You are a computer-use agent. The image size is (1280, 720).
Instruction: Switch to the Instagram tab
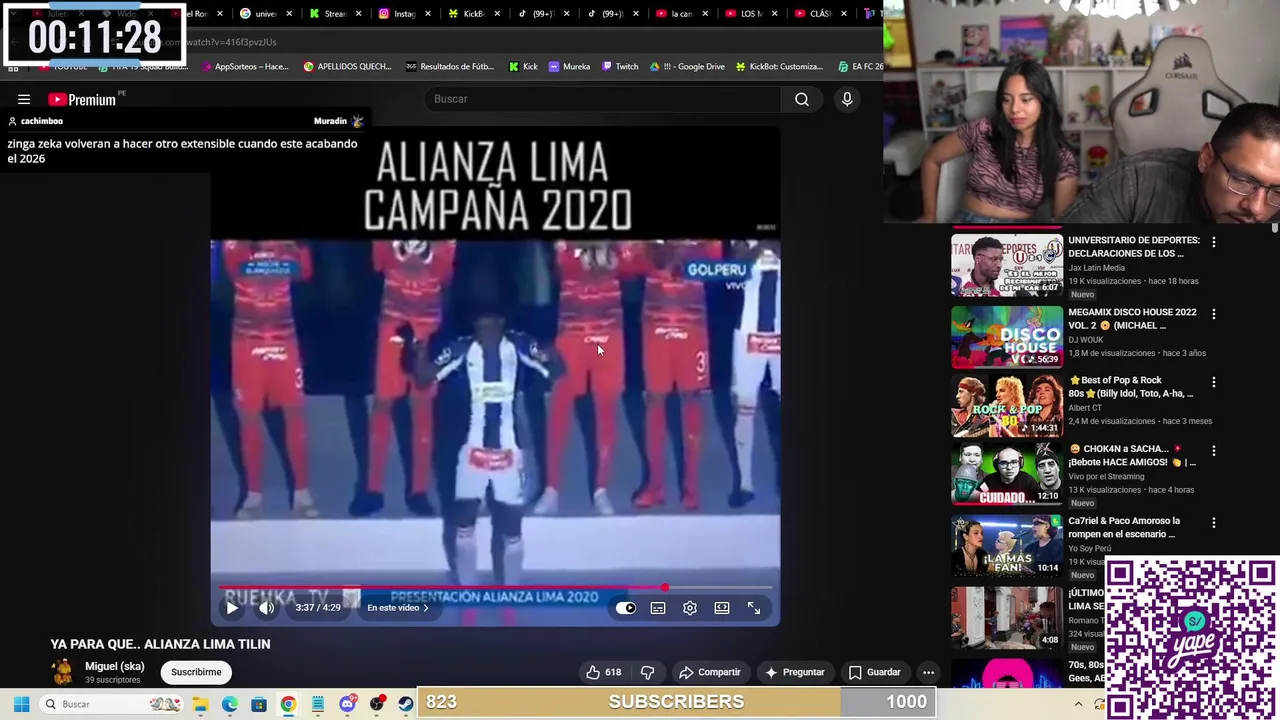point(403,14)
